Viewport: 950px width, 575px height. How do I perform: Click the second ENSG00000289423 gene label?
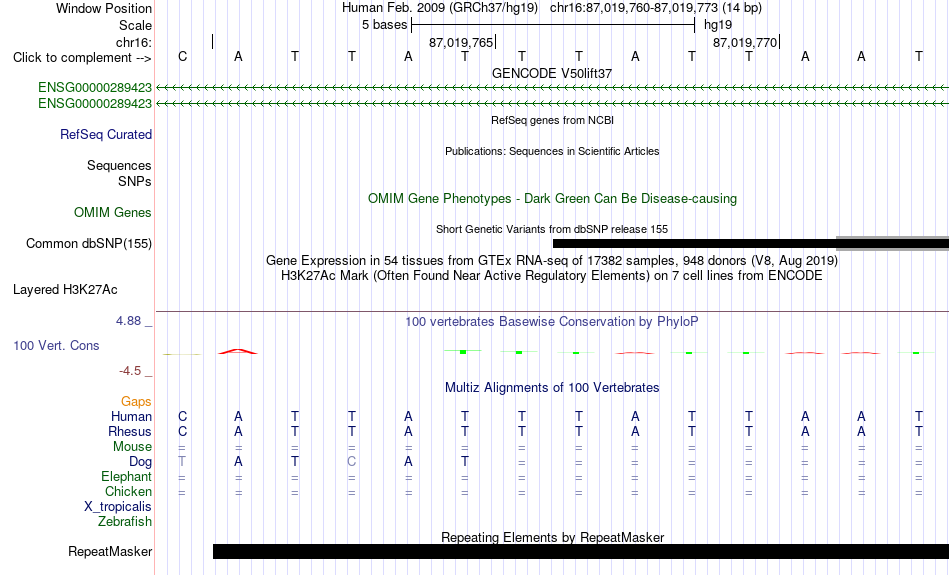click(95, 104)
